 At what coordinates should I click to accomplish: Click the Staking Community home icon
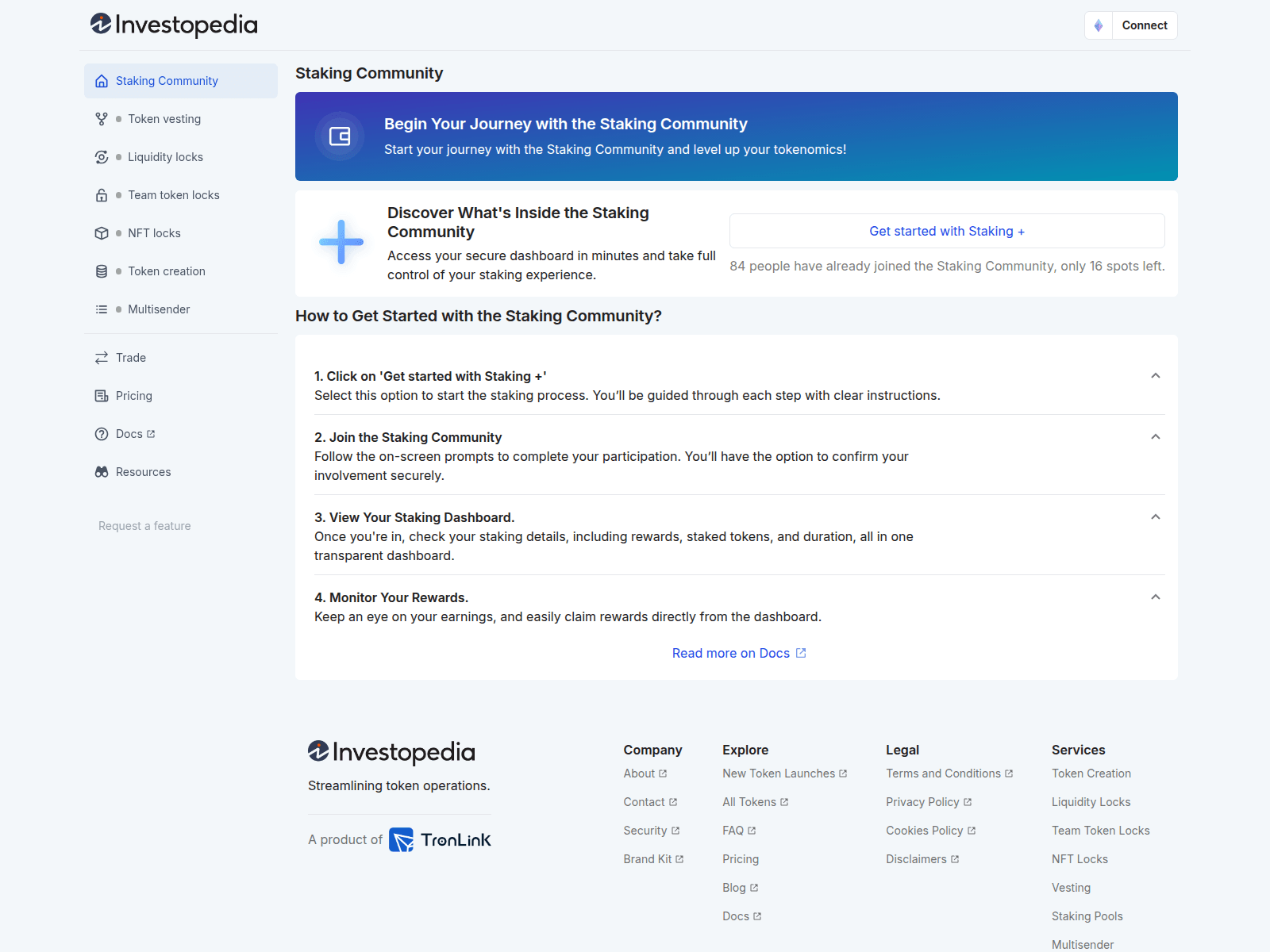click(x=102, y=81)
